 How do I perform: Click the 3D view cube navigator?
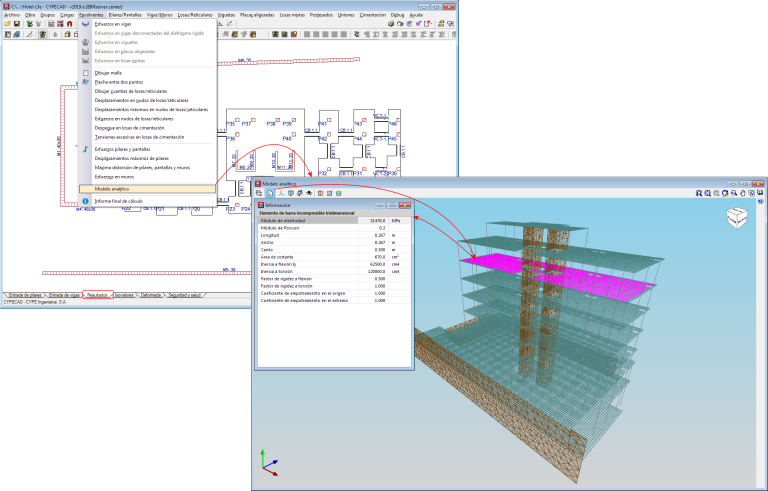tap(735, 217)
